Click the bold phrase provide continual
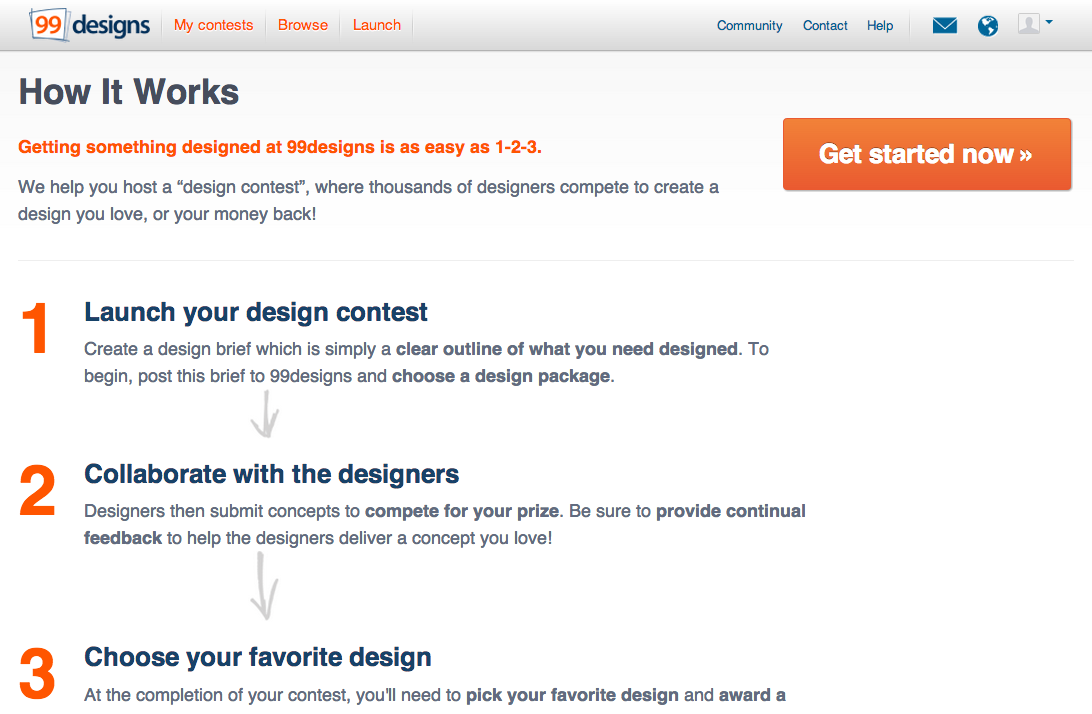The width and height of the screenshot is (1092, 714). (731, 511)
